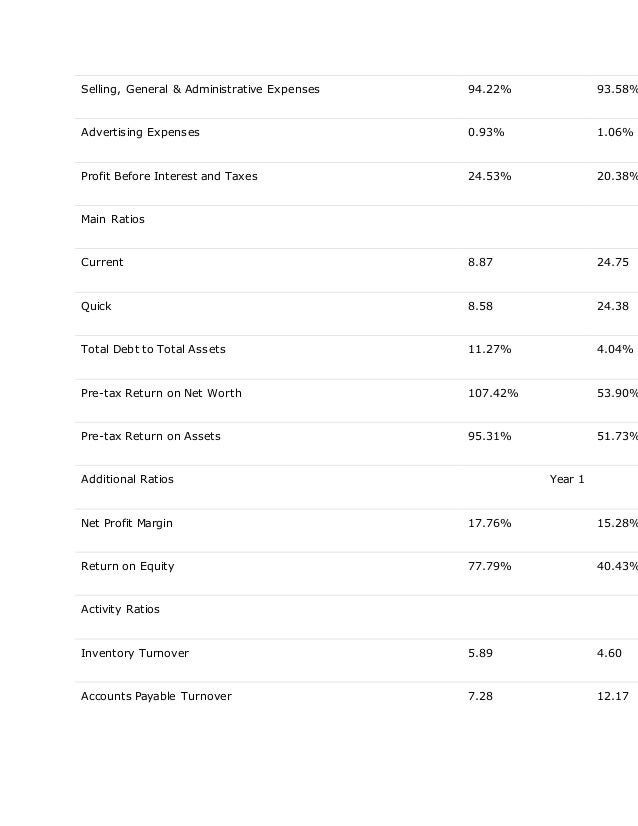This screenshot has height=826, width=638.
Task: Select the Pre-tax Return on Net Worth label
Action: tap(161, 394)
